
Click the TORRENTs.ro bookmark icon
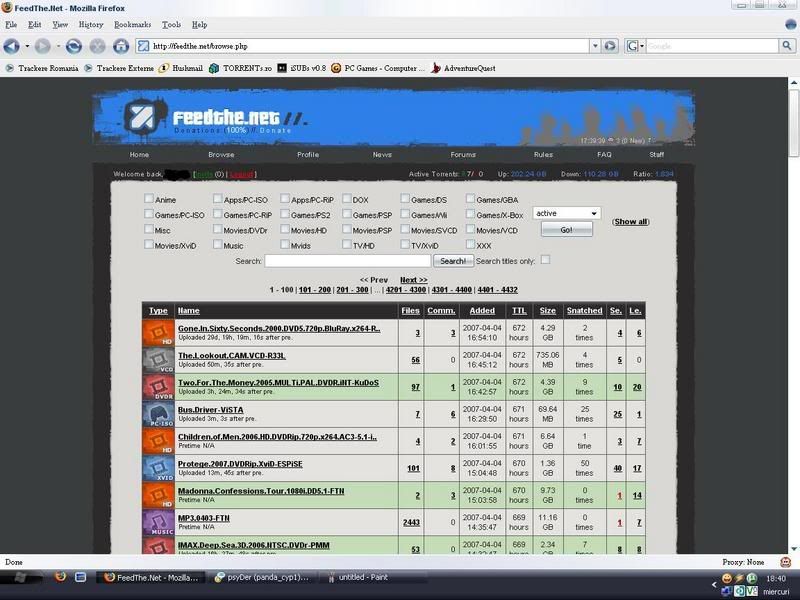(x=214, y=68)
